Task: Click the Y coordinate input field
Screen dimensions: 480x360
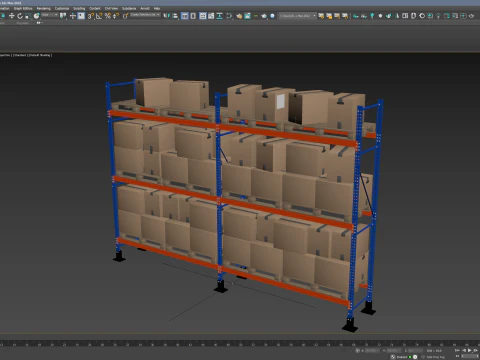Action: pyautogui.click(x=394, y=351)
